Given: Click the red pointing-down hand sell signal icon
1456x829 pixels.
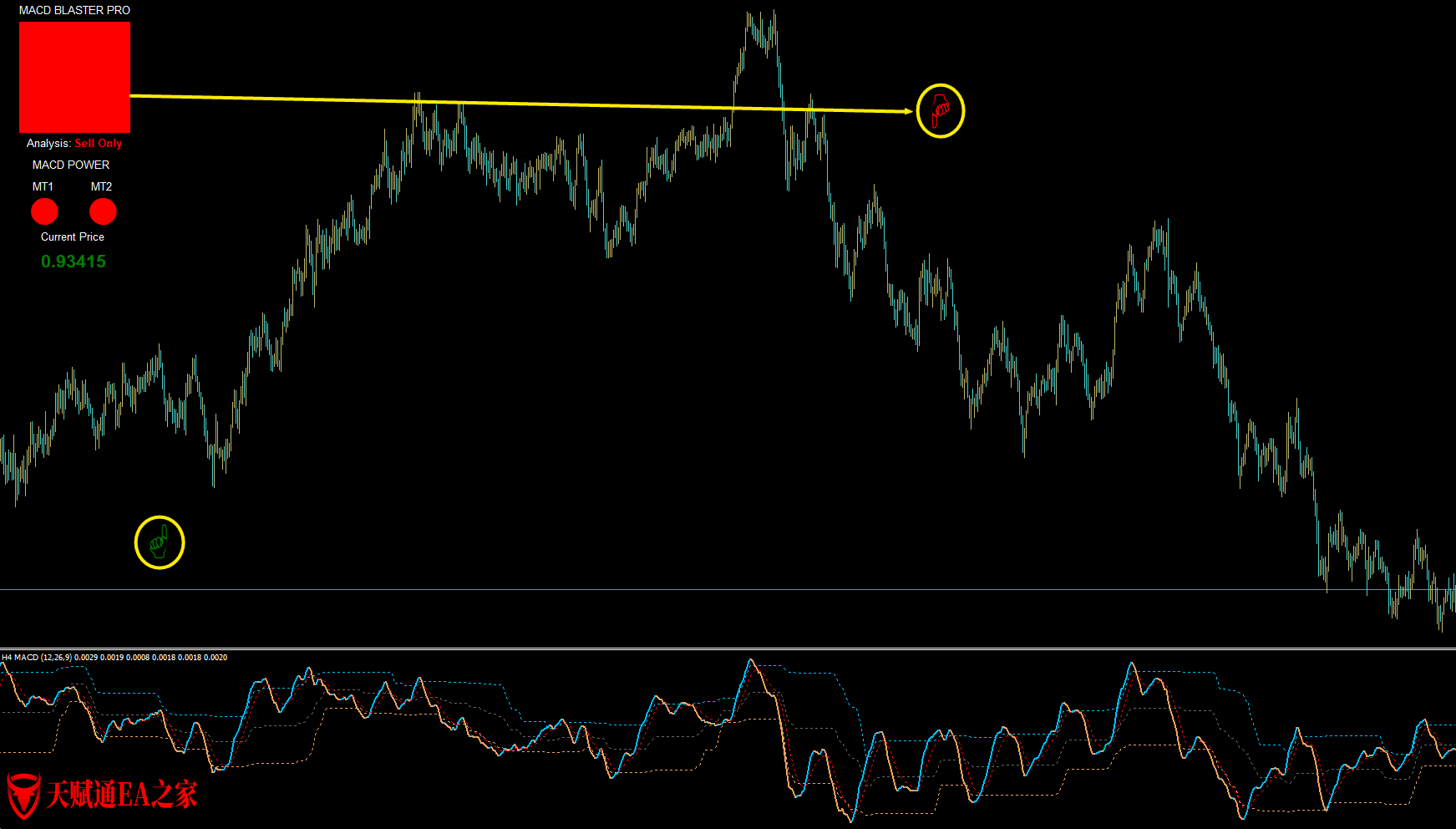Looking at the screenshot, I should 941,110.
